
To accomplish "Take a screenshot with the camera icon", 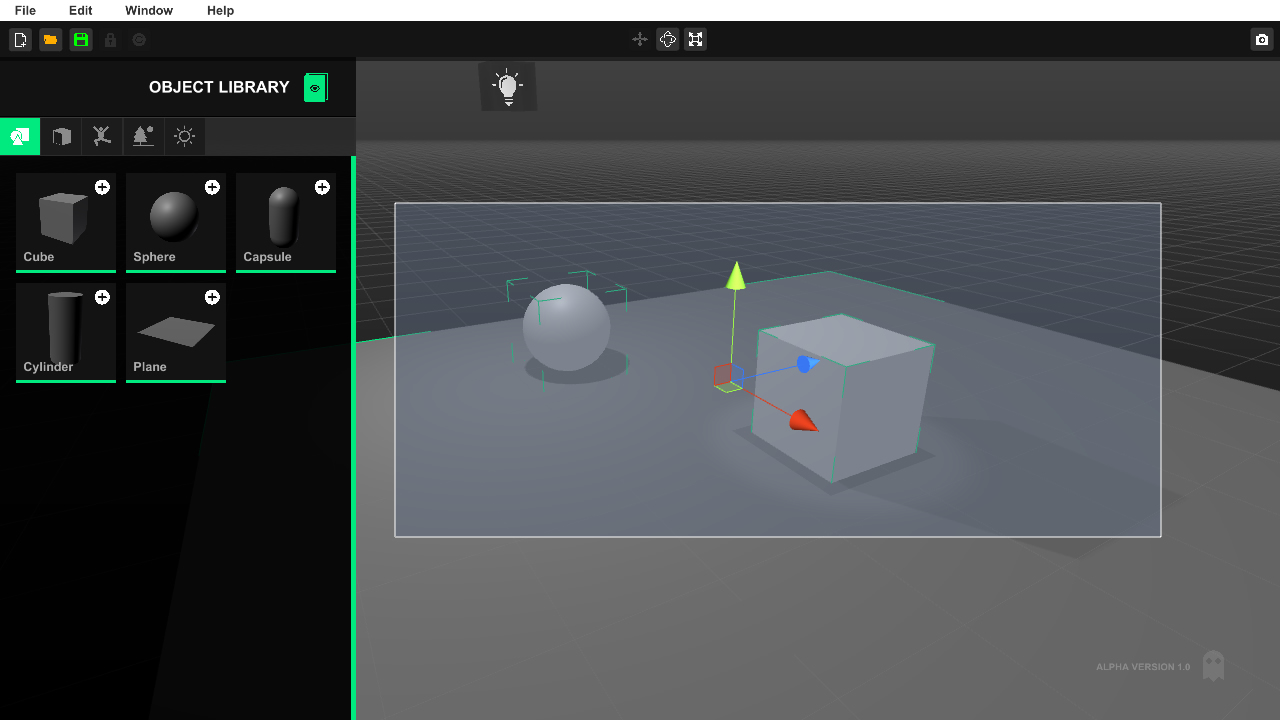I will pos(1261,40).
